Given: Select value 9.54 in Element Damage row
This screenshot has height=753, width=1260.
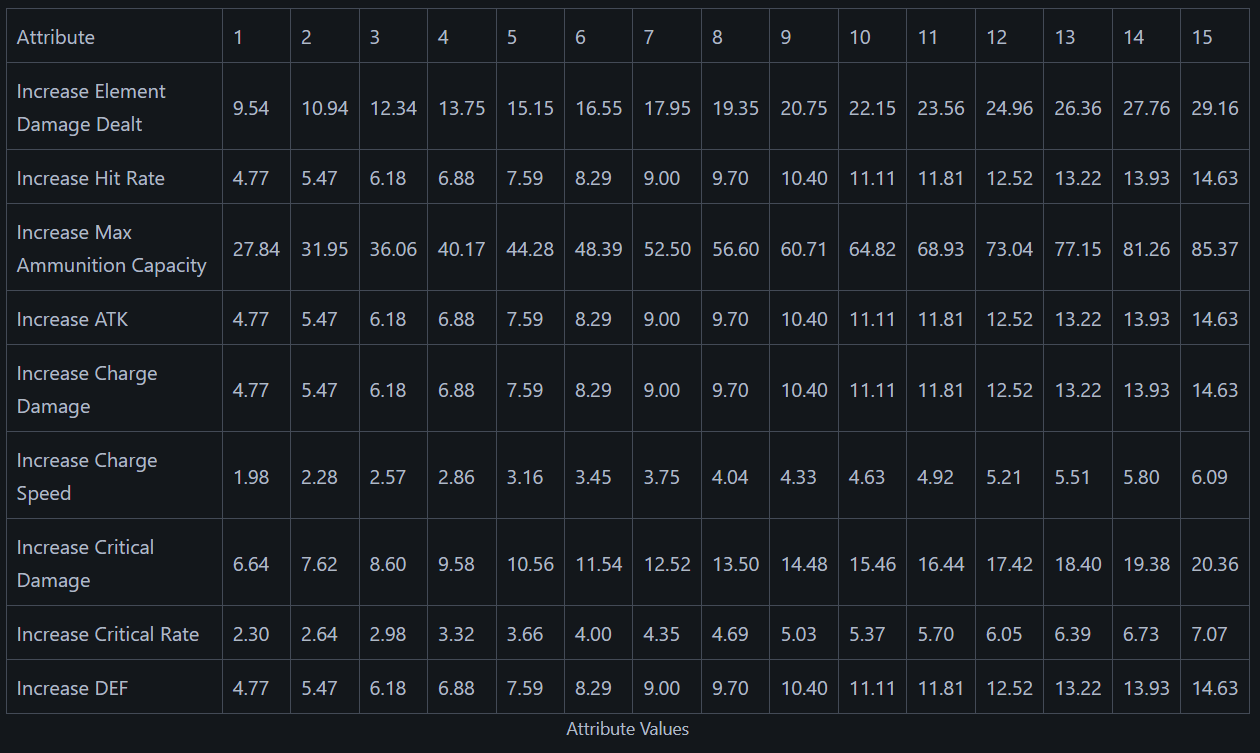Looking at the screenshot, I should click(251, 108).
